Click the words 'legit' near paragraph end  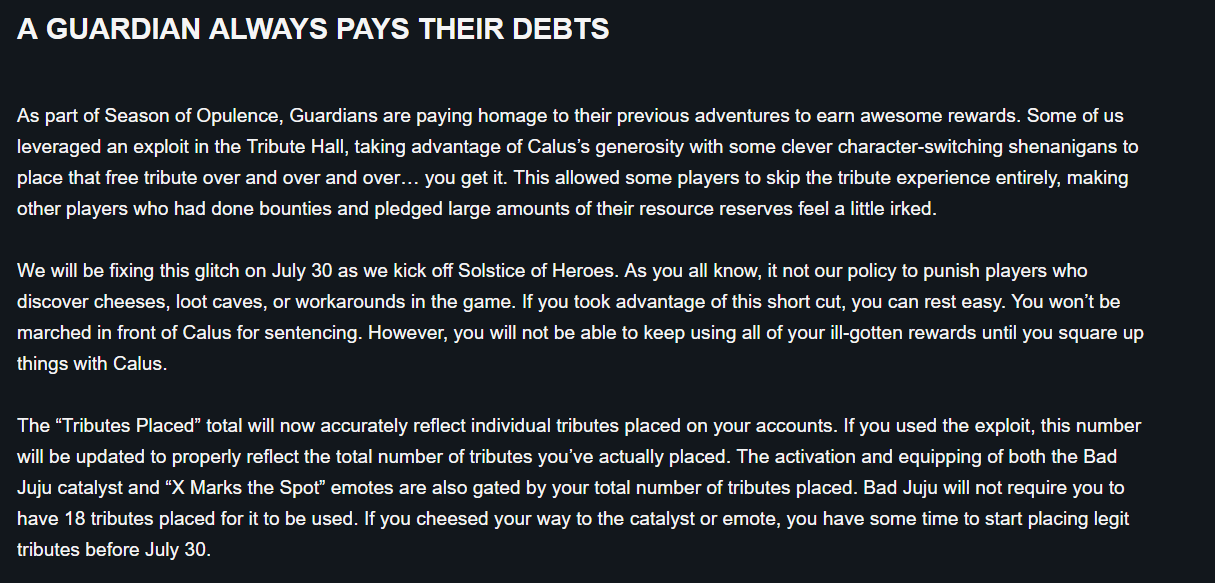[x=1120, y=519]
